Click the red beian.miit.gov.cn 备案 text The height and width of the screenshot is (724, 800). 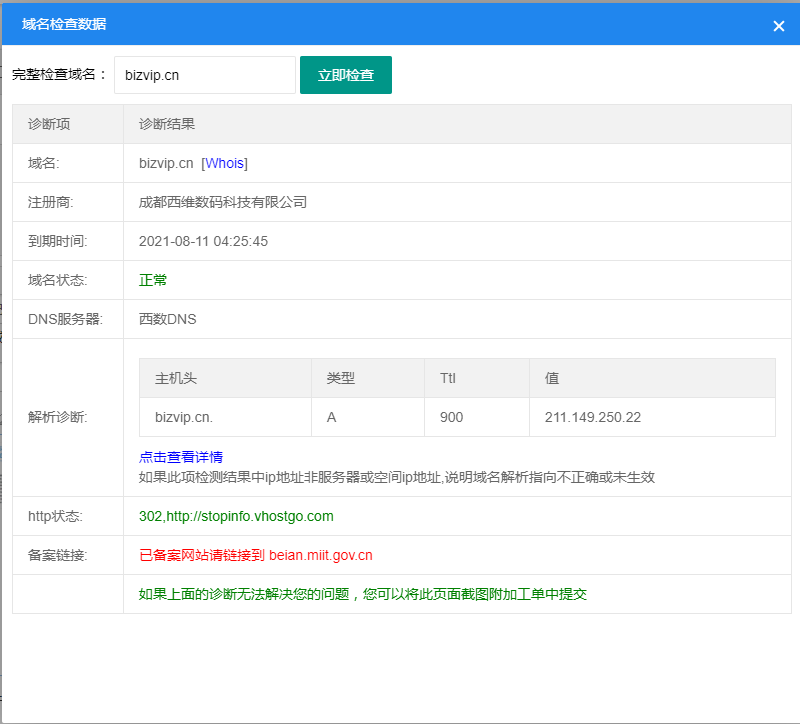tap(255, 555)
